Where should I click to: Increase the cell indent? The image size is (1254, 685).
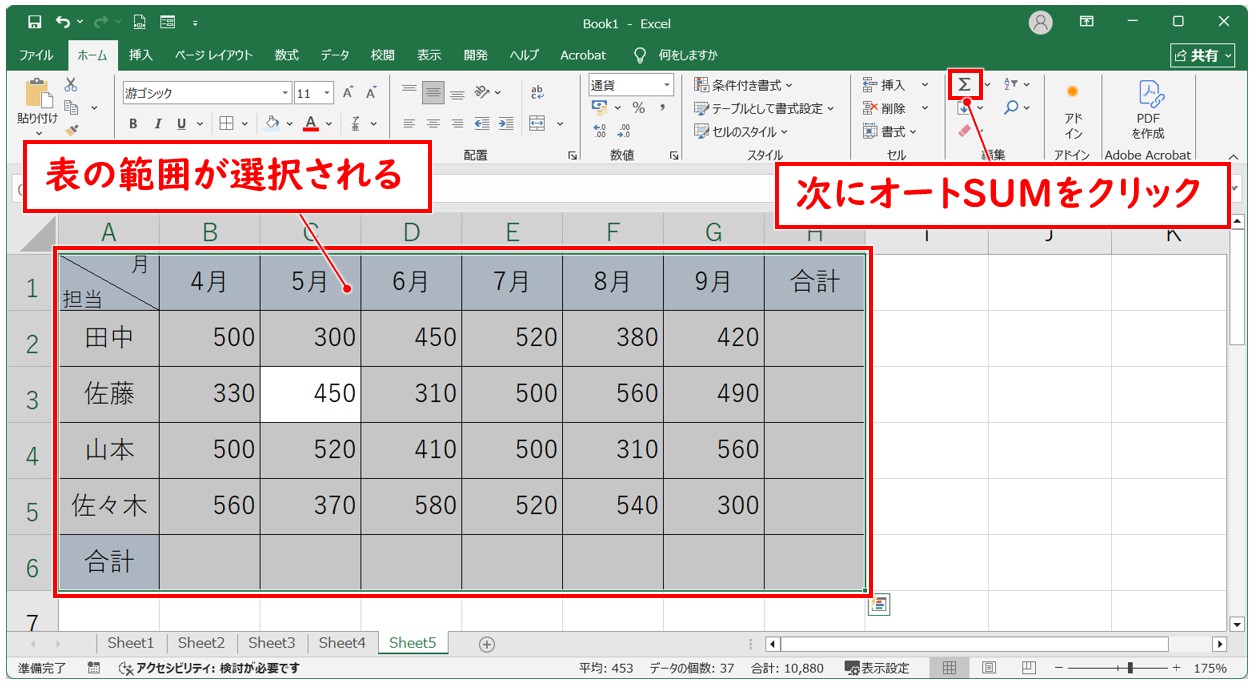click(x=505, y=124)
